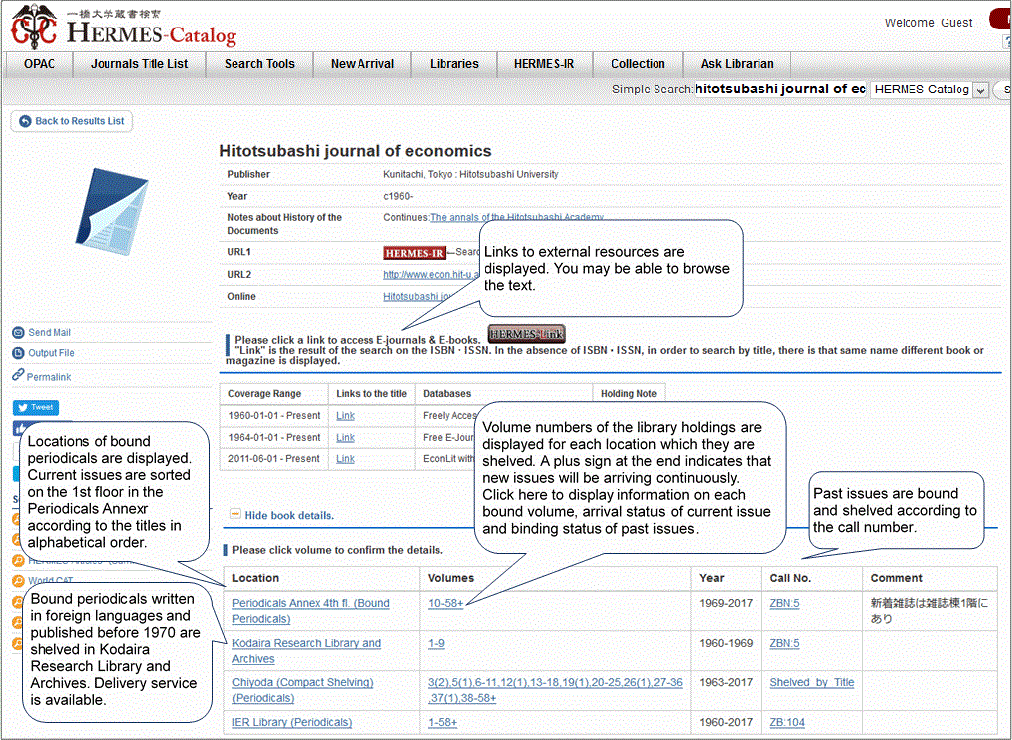1012x740 pixels.
Task: Open The annals of the Hitotsubashi Academy link
Action: pos(517,217)
